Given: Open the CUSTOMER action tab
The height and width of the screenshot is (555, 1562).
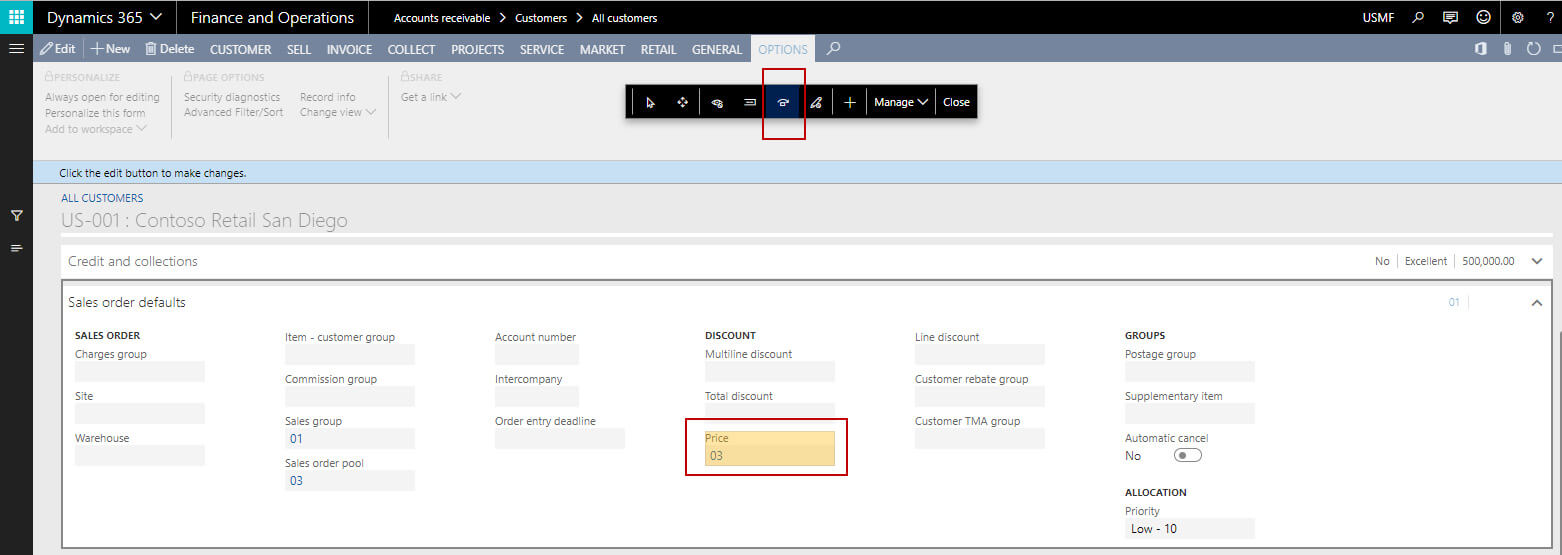Looking at the screenshot, I should tap(240, 49).
